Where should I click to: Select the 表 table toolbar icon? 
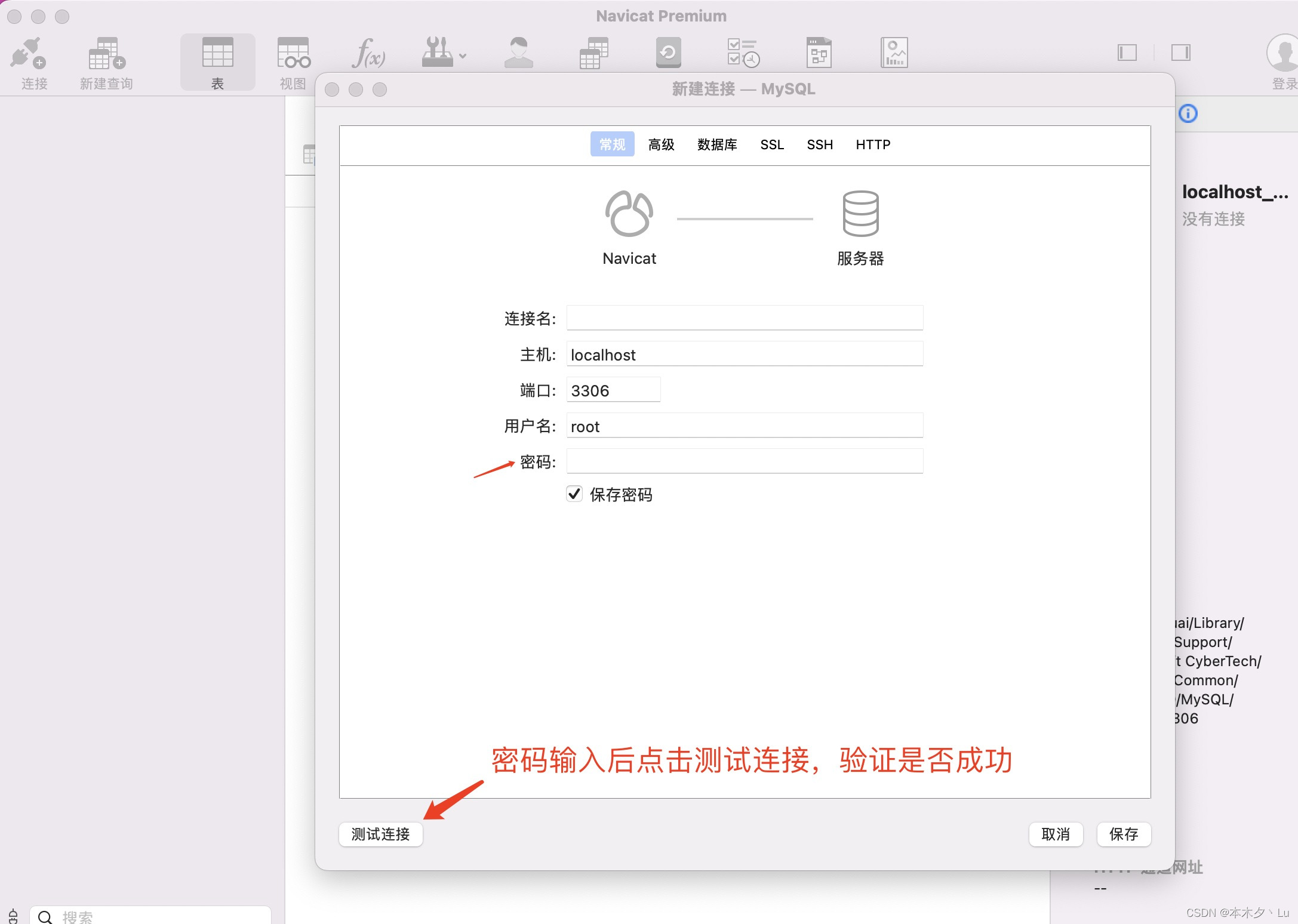(x=217, y=54)
